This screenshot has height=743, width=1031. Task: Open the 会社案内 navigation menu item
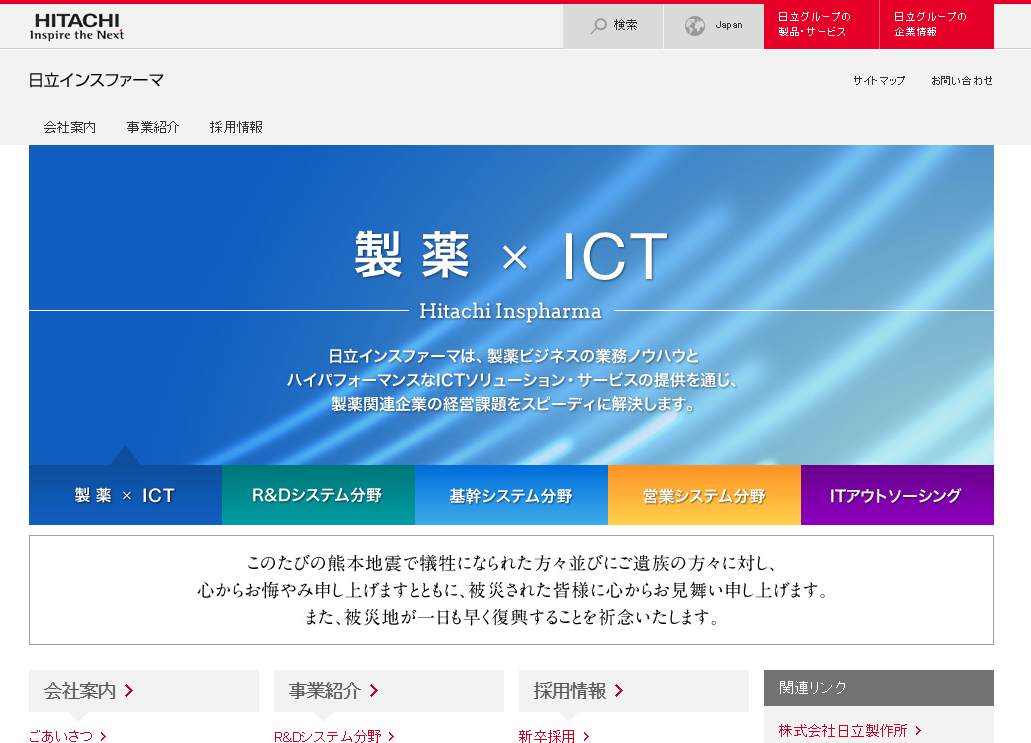(x=70, y=127)
